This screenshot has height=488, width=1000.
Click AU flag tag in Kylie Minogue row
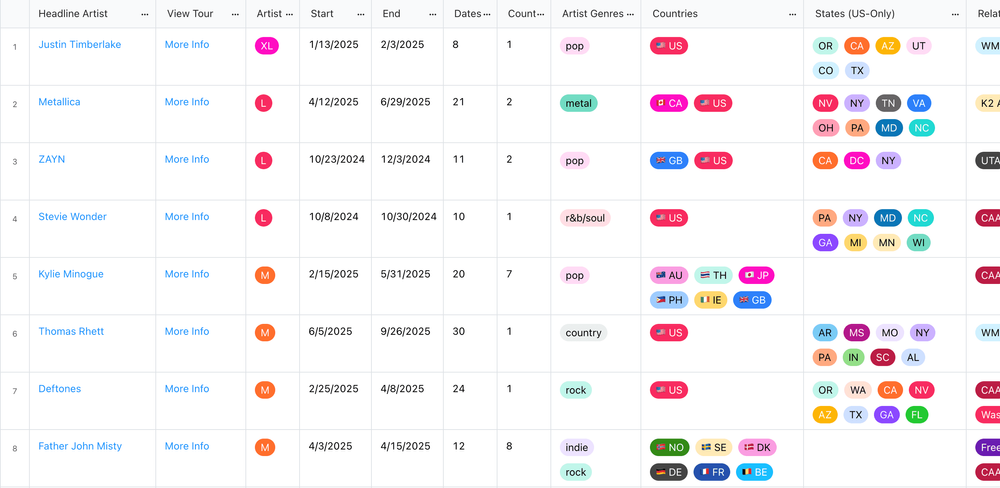tap(669, 276)
